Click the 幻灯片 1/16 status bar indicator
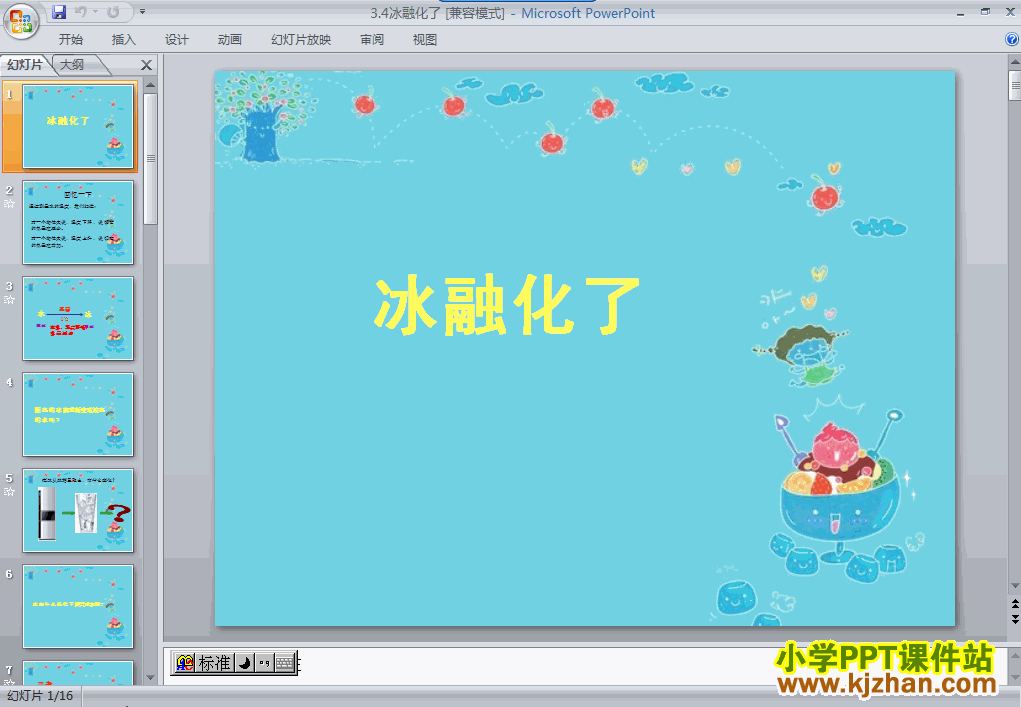1021x707 pixels. point(40,695)
